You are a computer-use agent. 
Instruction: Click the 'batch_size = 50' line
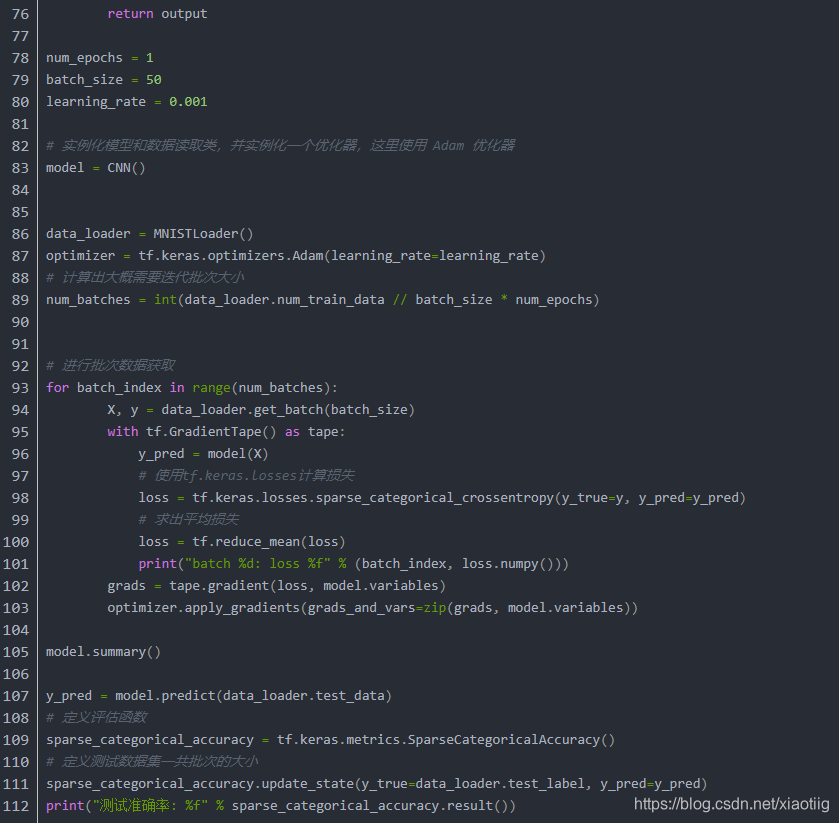tap(103, 80)
